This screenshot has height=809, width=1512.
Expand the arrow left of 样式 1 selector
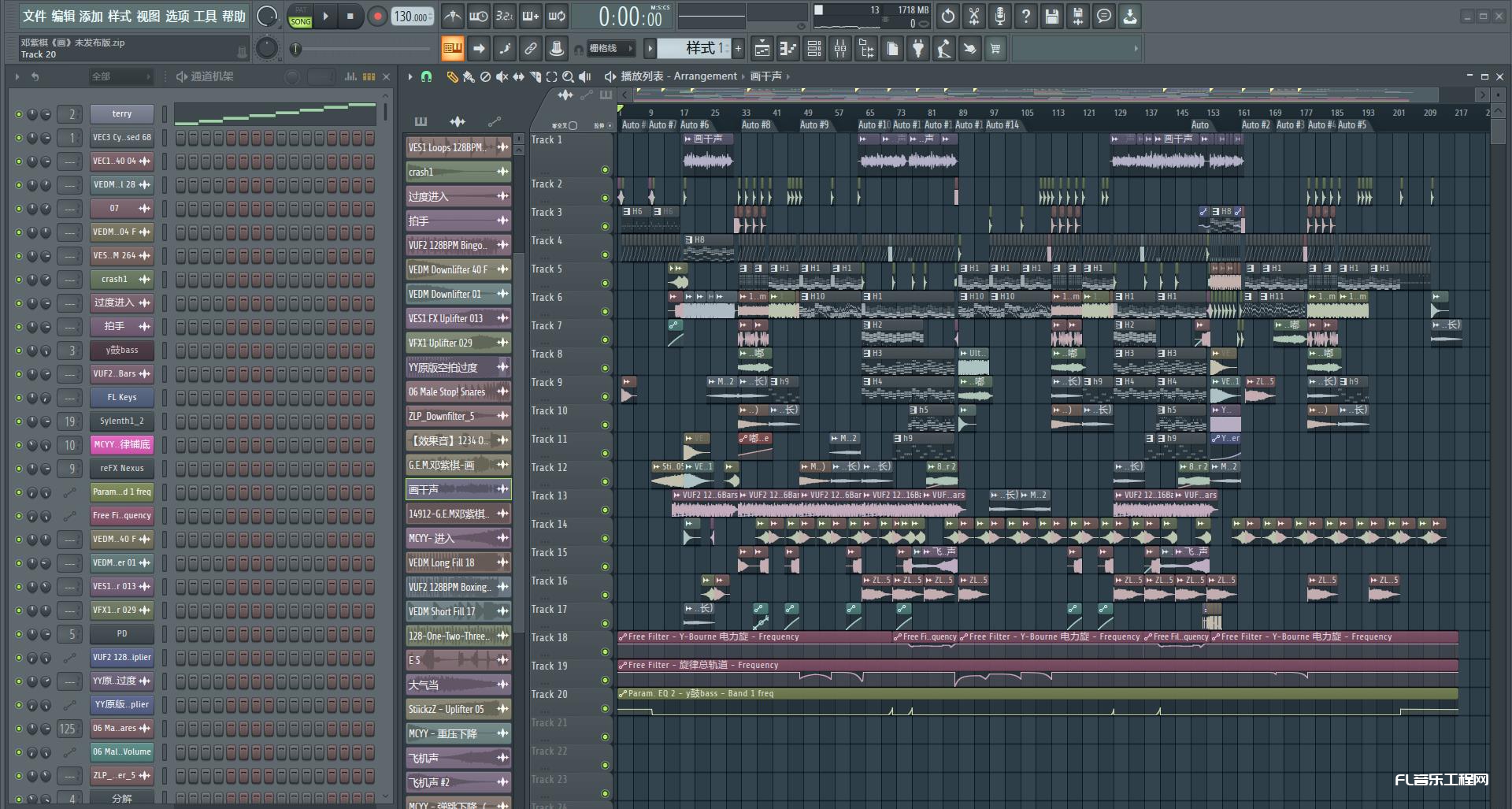pyautogui.click(x=650, y=49)
